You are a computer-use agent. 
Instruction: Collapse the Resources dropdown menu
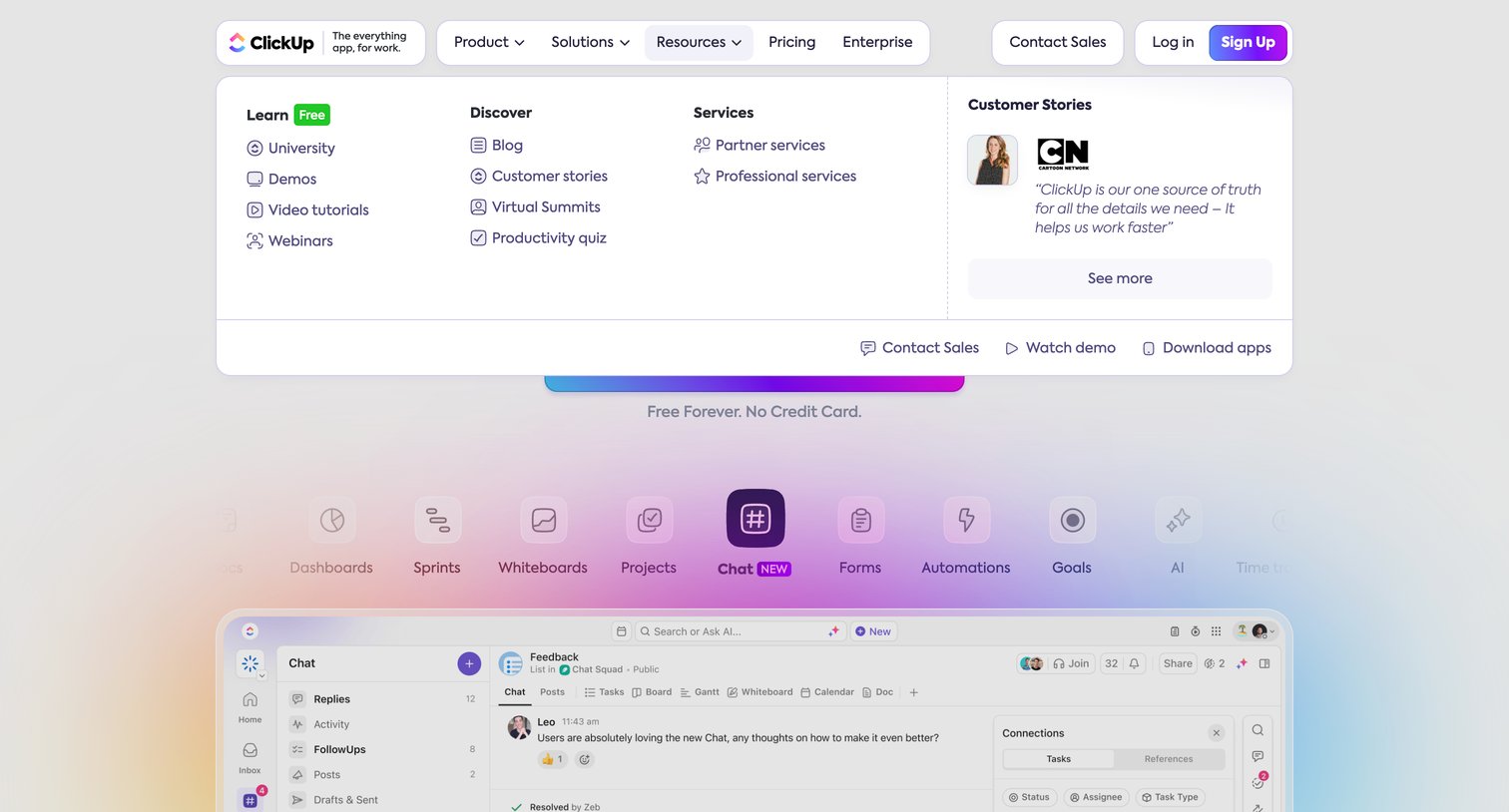coord(699,42)
